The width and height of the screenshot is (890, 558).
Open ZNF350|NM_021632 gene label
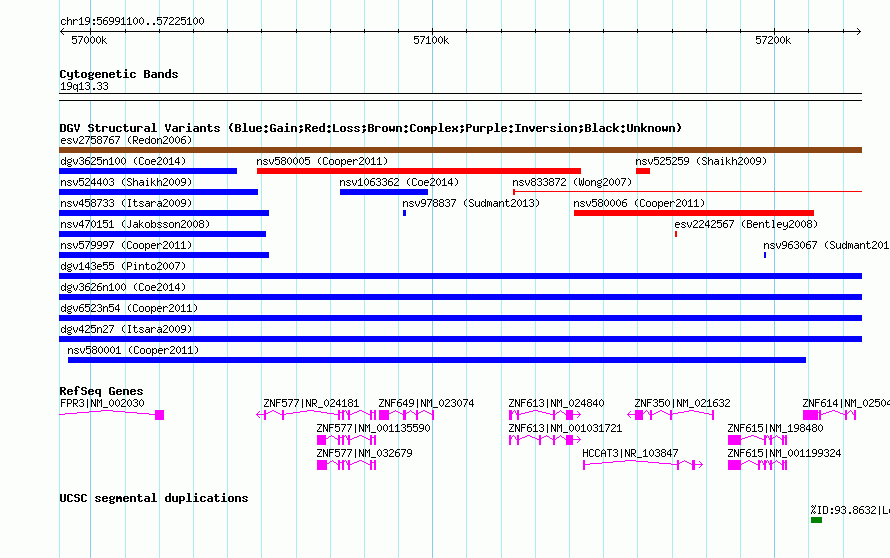pyautogui.click(x=682, y=404)
